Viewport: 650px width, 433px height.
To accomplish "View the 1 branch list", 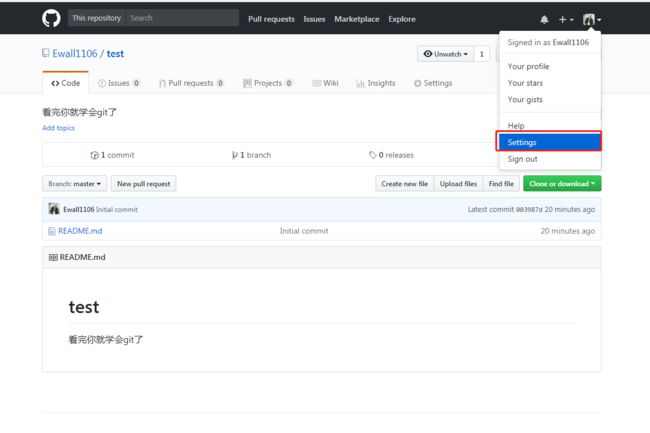I will [251, 155].
